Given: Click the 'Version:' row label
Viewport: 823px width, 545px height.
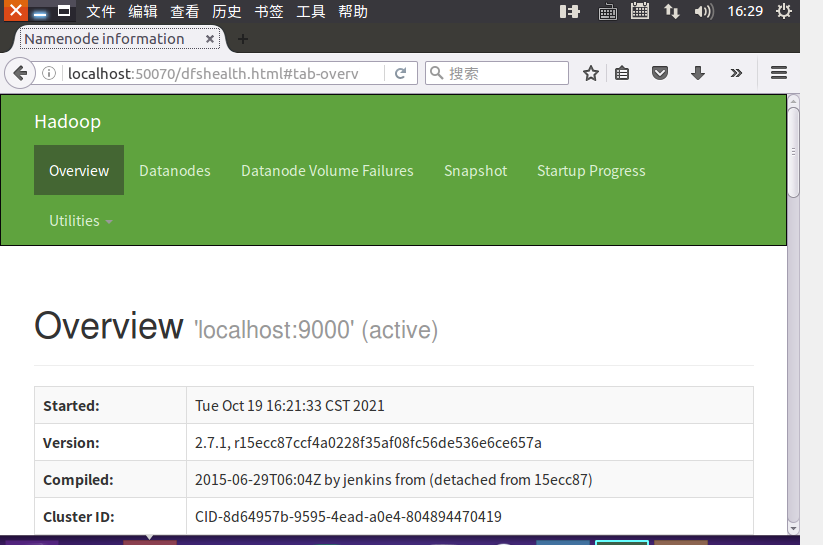Looking at the screenshot, I should (71, 443).
